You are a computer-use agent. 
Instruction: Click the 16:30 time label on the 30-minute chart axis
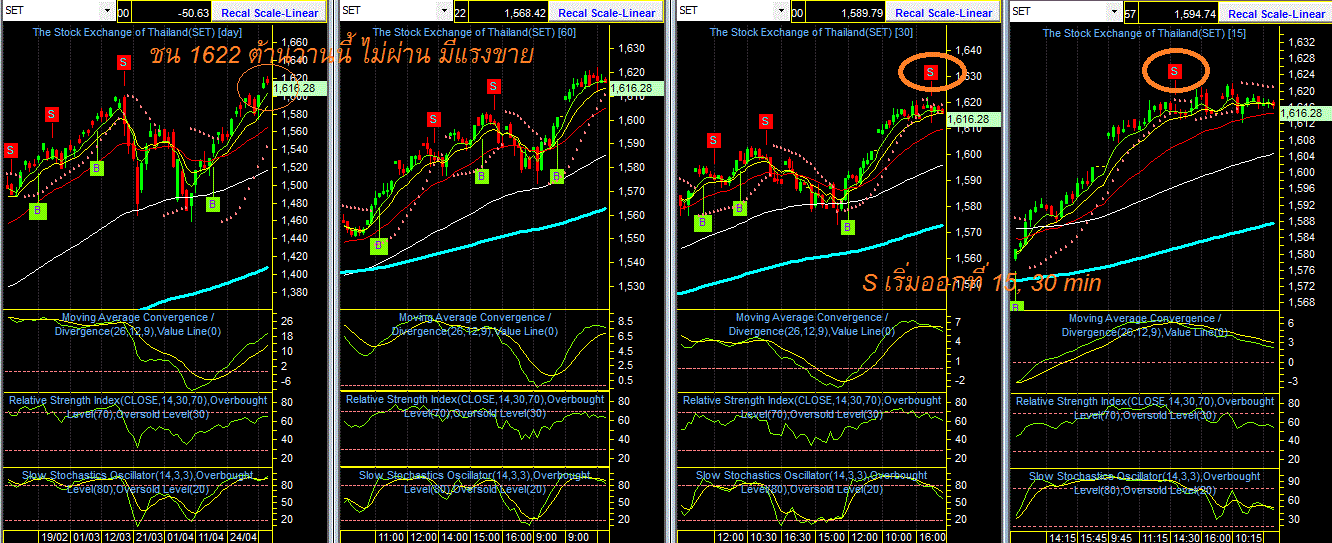click(799, 536)
